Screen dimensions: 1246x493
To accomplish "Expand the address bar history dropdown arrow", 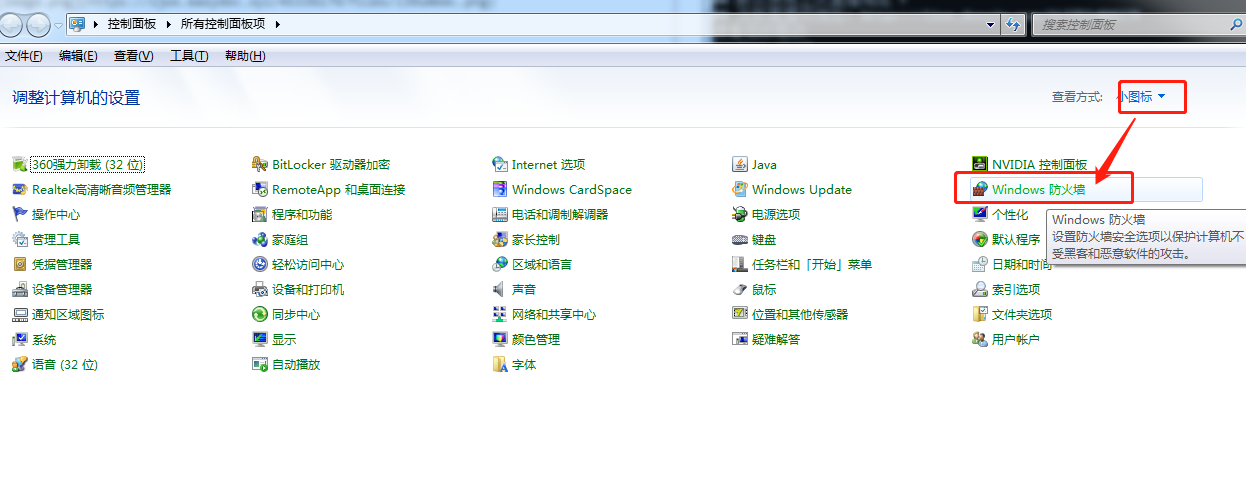I will point(991,24).
